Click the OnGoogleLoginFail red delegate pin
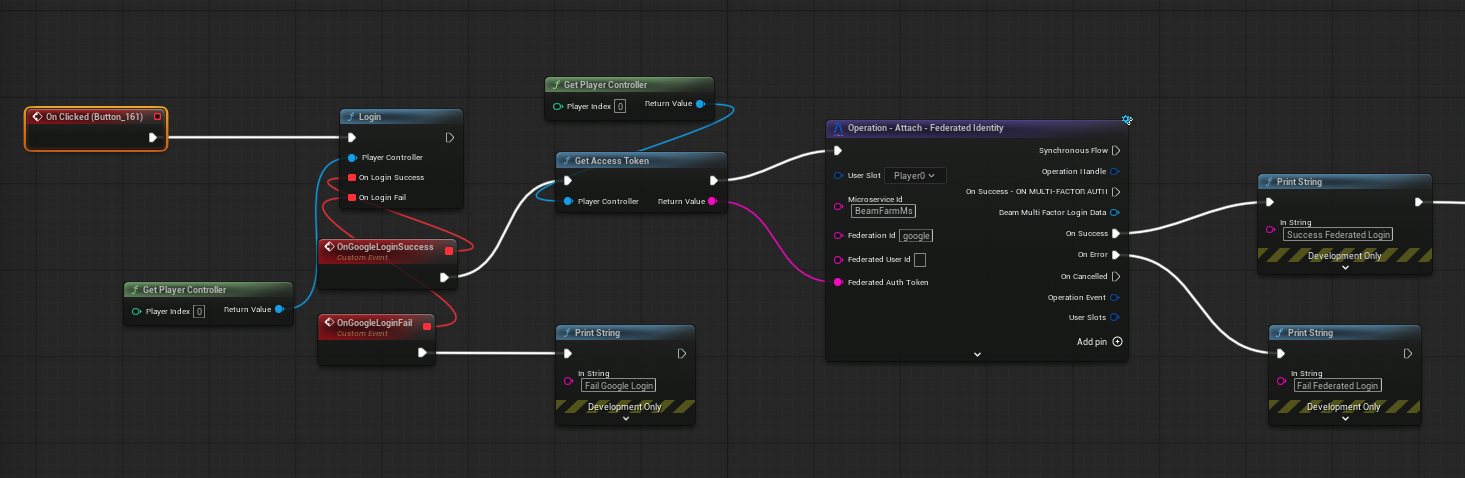The height and width of the screenshot is (478, 1465). point(427,326)
